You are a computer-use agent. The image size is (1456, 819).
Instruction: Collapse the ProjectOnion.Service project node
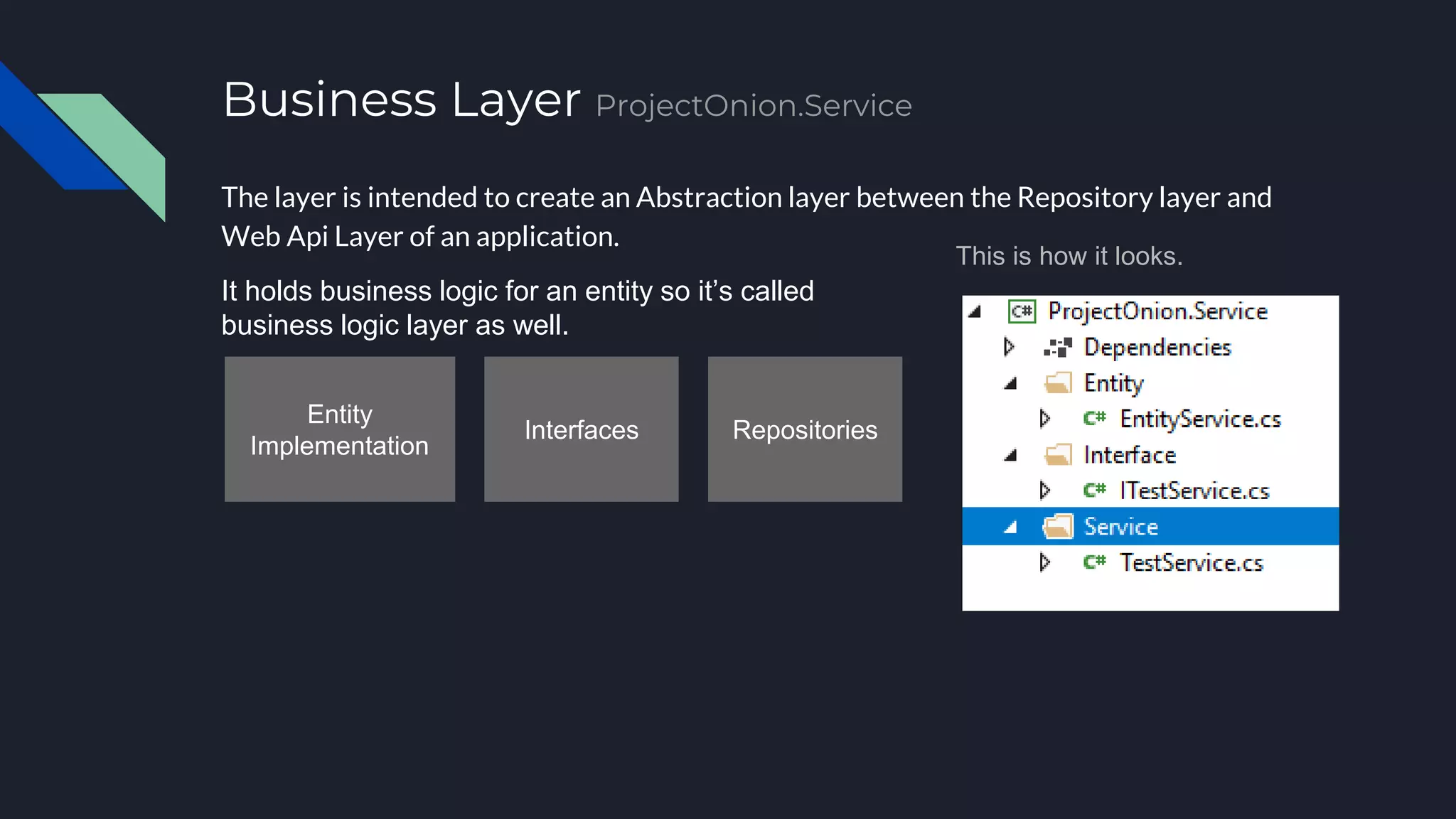tap(975, 312)
